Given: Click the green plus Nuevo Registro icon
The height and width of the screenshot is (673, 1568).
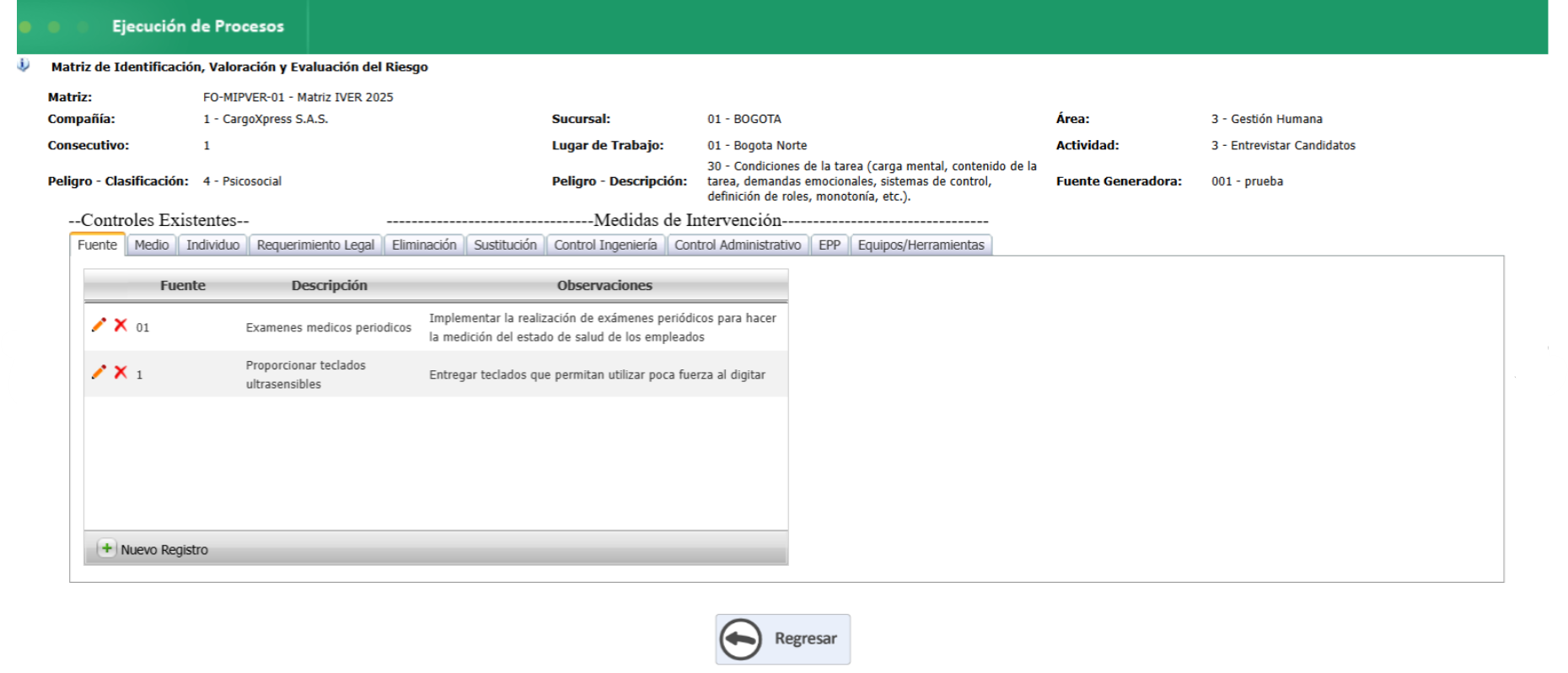Looking at the screenshot, I should [x=106, y=548].
